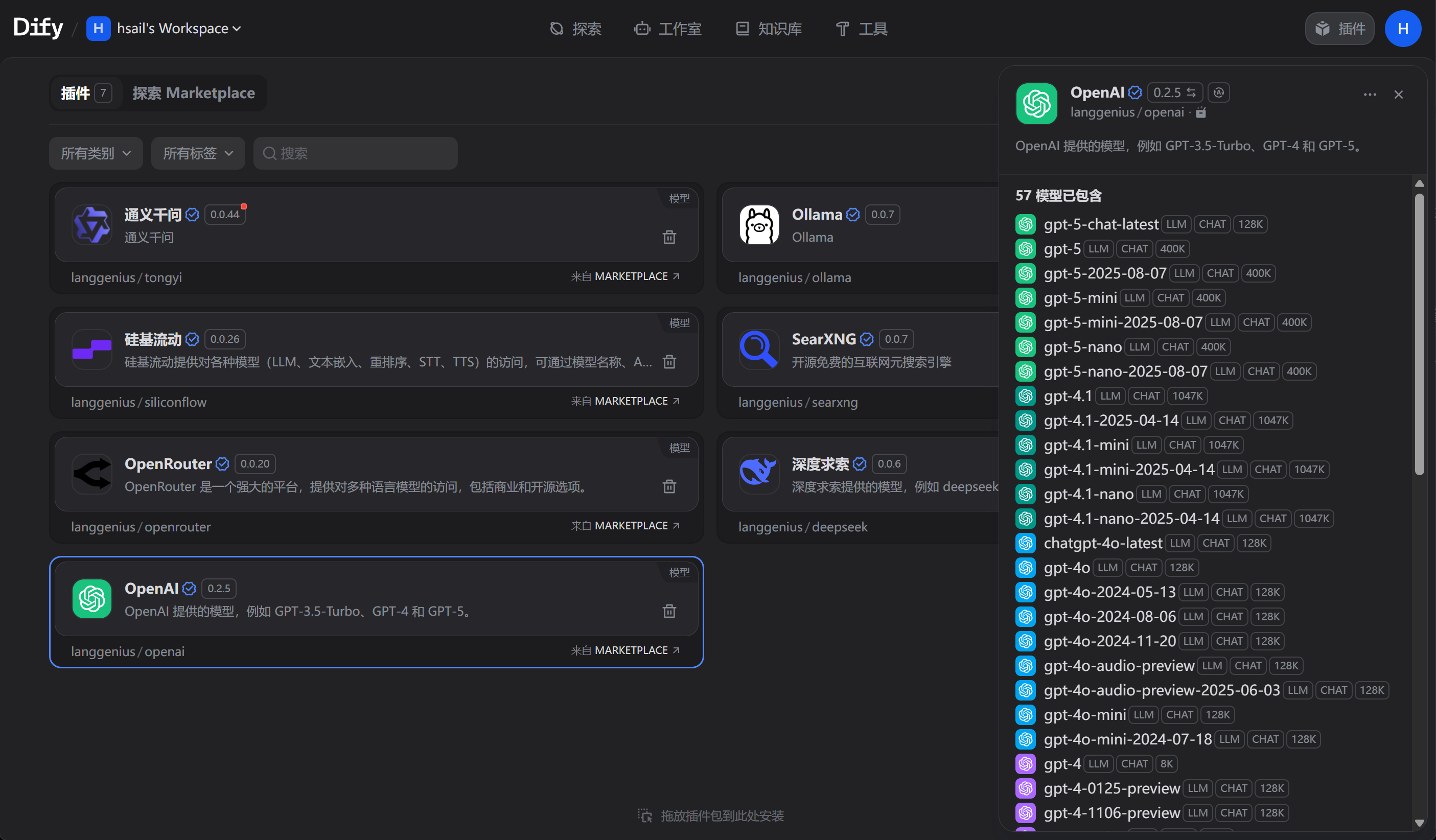Delete the 通义千问 plugin
Image resolution: width=1436 pixels, height=840 pixels.
pos(669,237)
